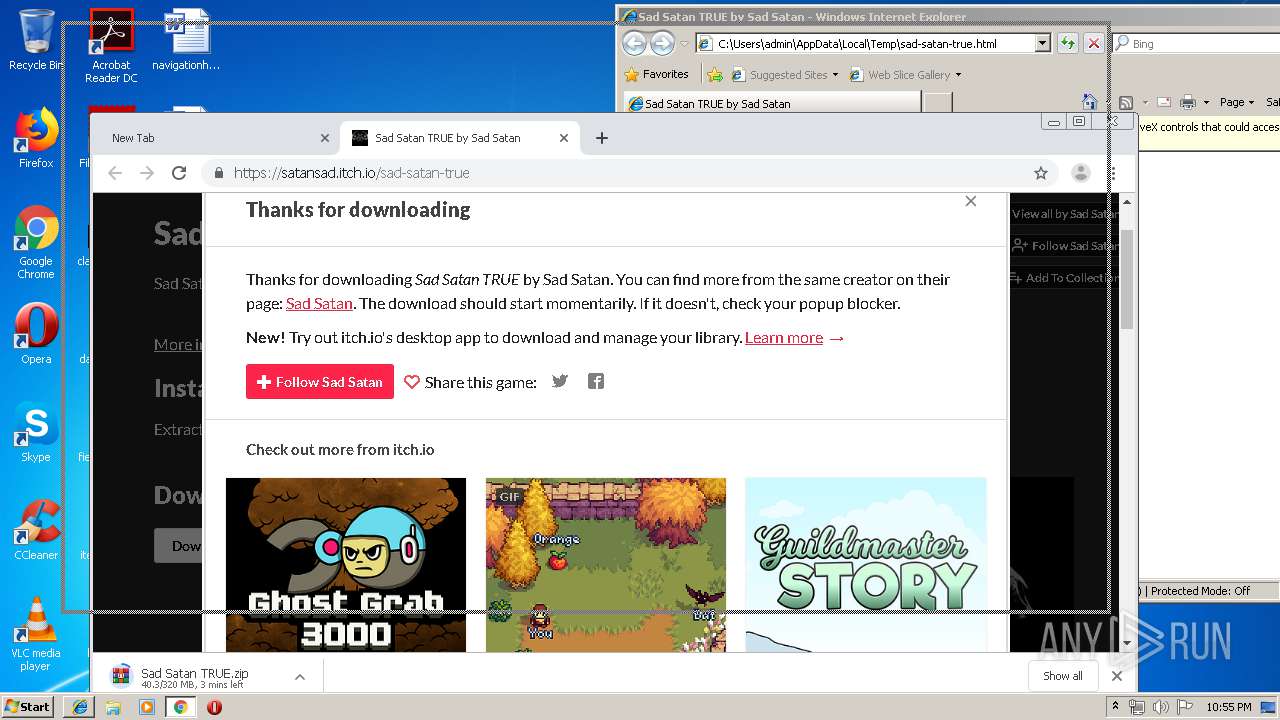This screenshot has height=720, width=1280.
Task: Open Internet Explorer's print icon
Action: point(1188,102)
